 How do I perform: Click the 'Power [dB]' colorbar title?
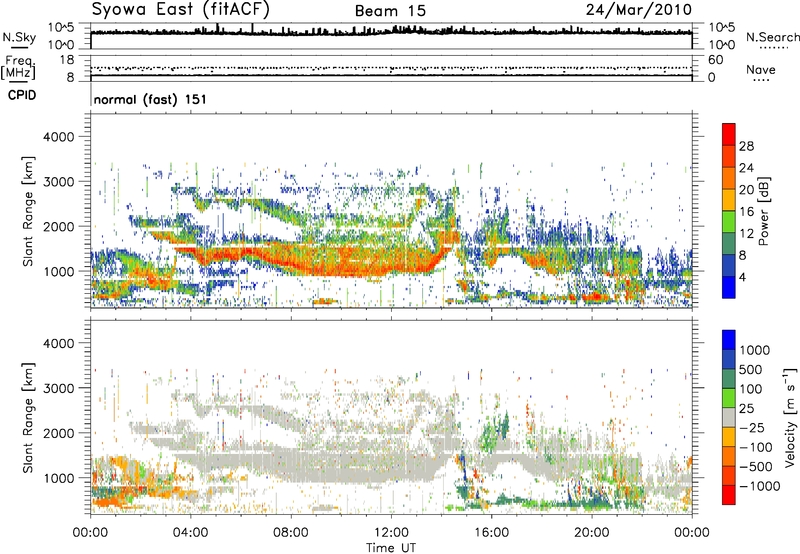764,211
